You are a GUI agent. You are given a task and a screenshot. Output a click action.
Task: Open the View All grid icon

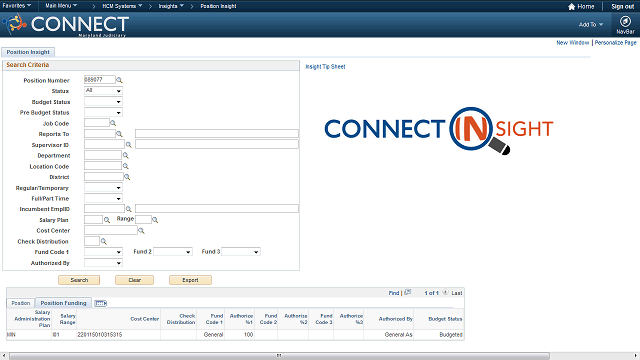(x=407, y=293)
